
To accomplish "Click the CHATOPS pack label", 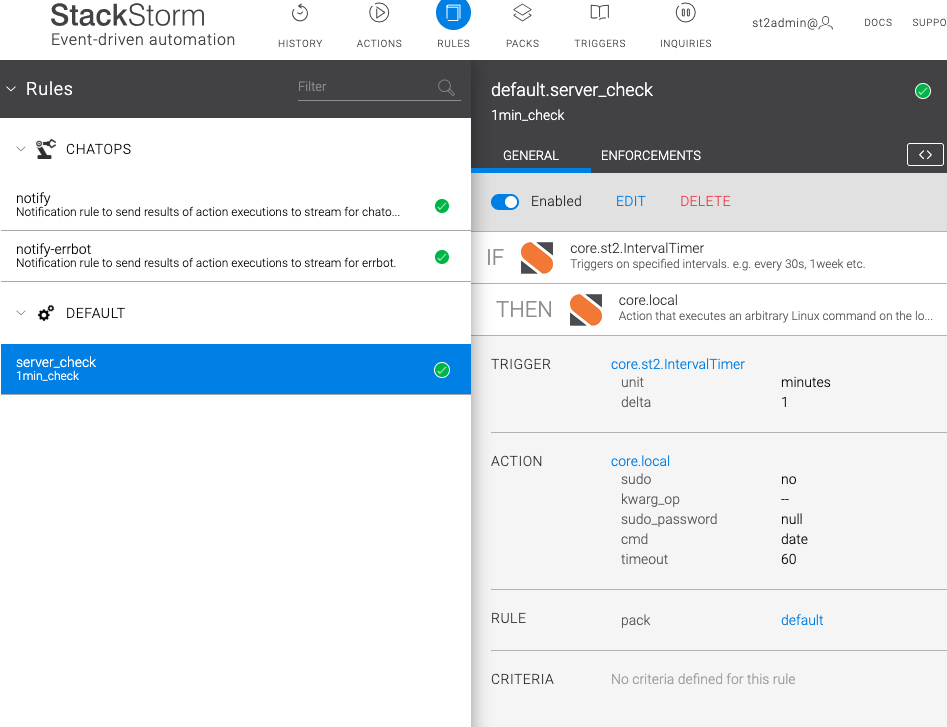I will pyautogui.click(x=98, y=149).
